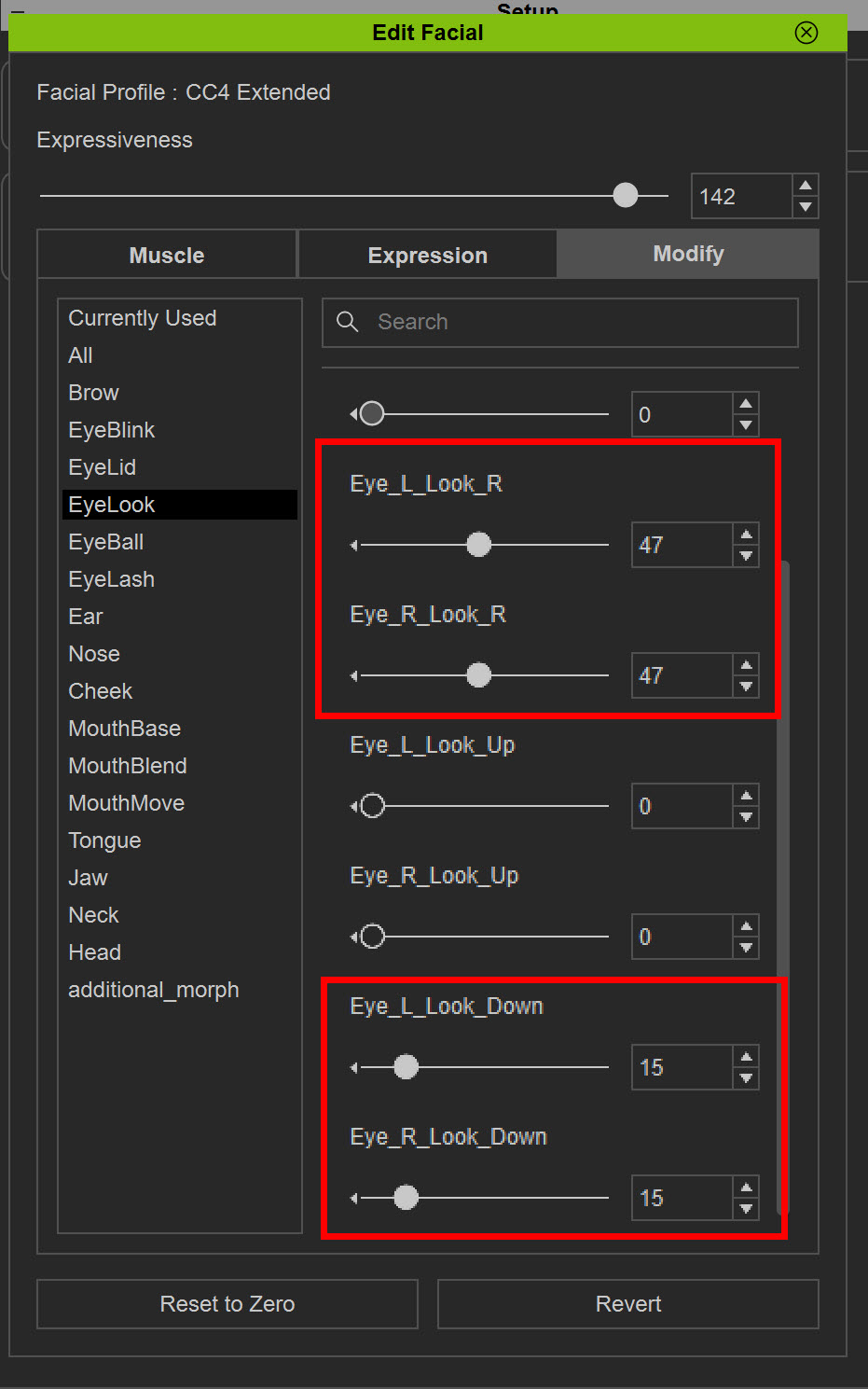Image resolution: width=868 pixels, height=1389 pixels.
Task: Click the Eye_R_Look_R slider handle
Action: coord(478,675)
